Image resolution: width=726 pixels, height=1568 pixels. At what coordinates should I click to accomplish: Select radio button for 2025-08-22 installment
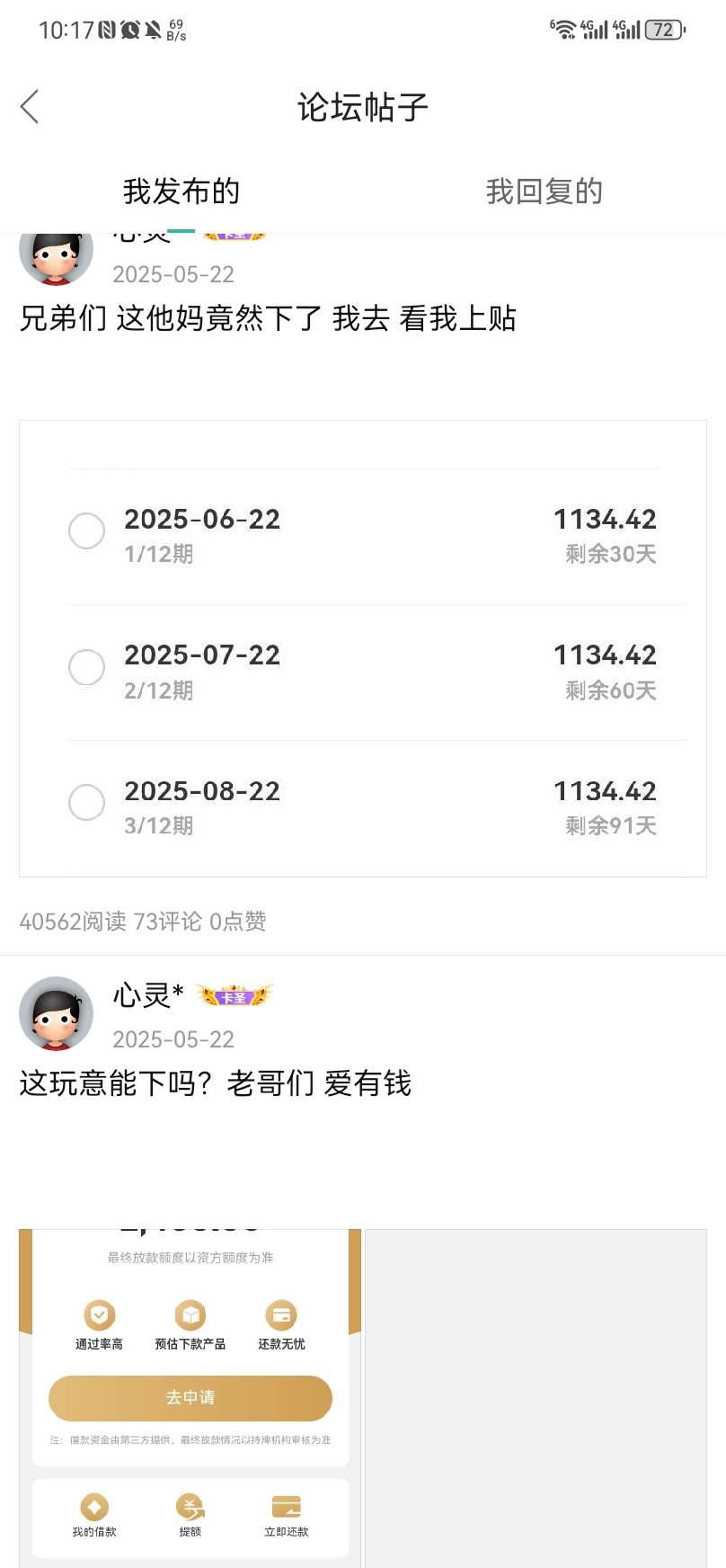pyautogui.click(x=87, y=803)
